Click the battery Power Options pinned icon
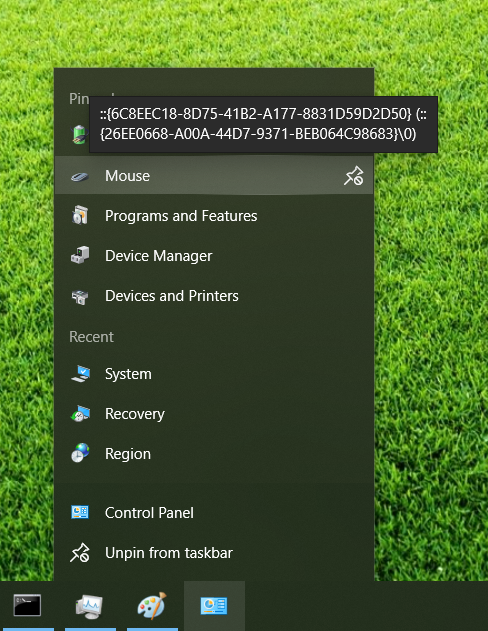The height and width of the screenshot is (631, 488). [80, 134]
